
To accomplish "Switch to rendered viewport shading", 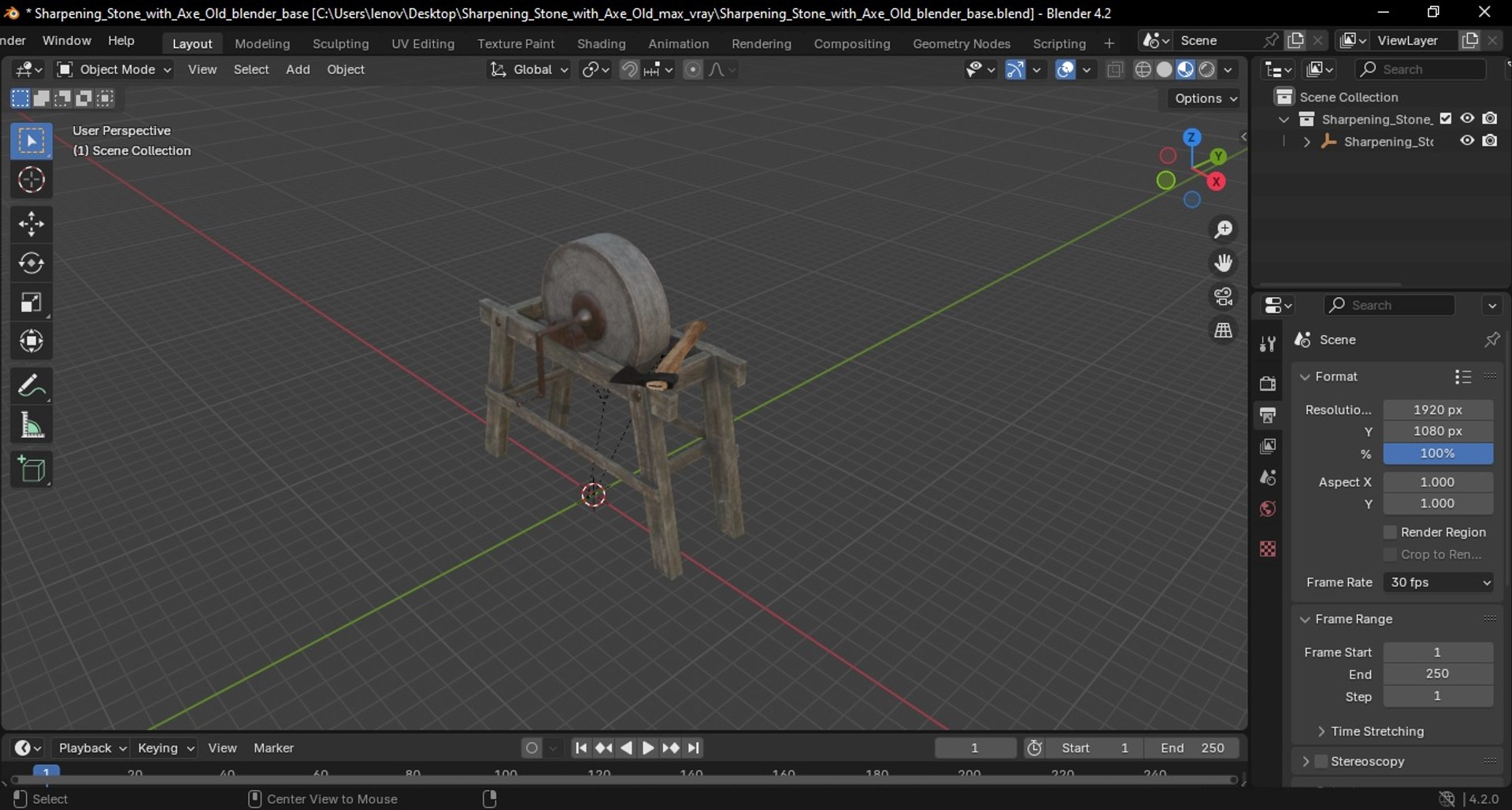I will click(x=1207, y=69).
